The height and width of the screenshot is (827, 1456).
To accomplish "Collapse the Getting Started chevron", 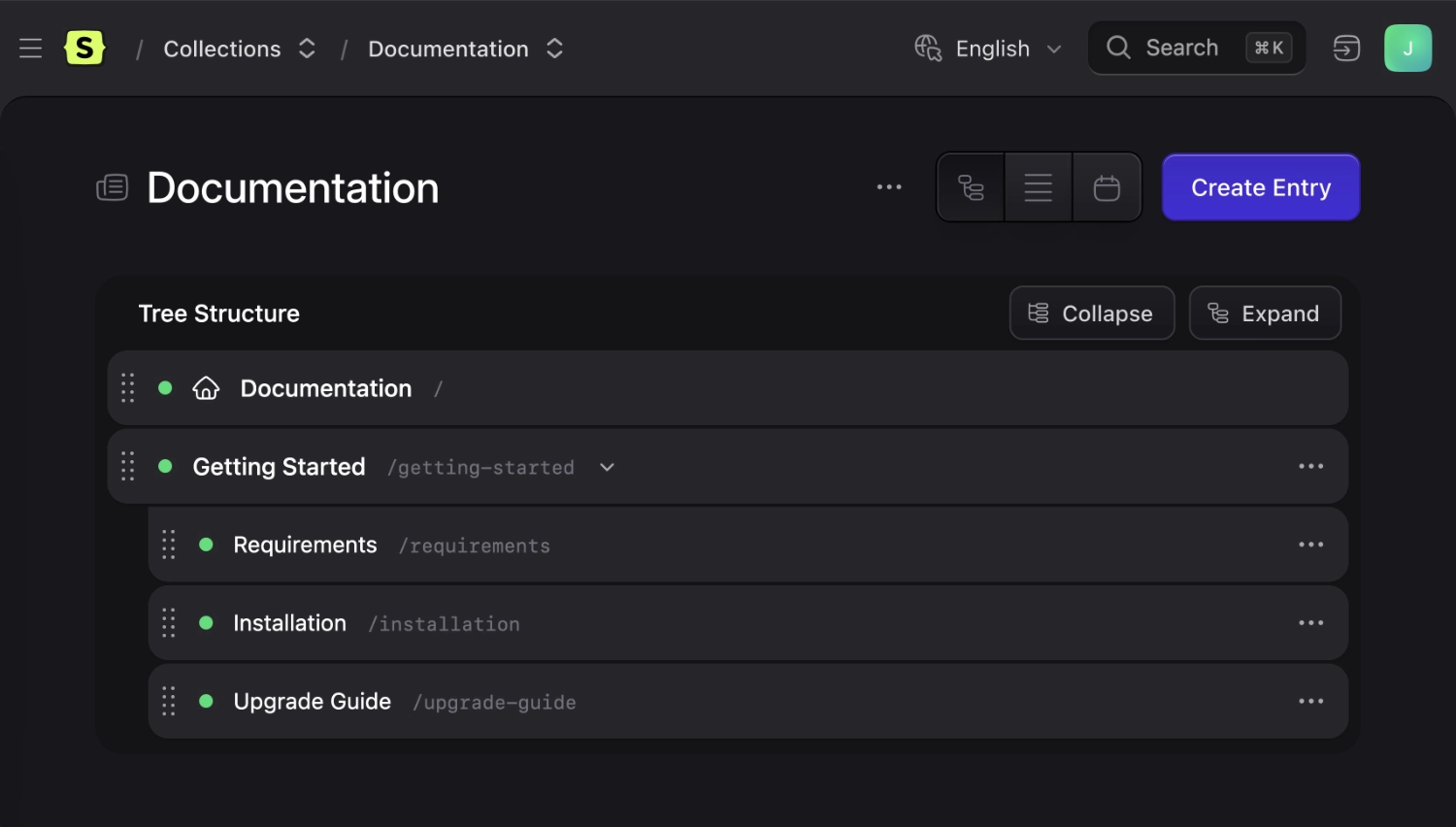I will [607, 467].
